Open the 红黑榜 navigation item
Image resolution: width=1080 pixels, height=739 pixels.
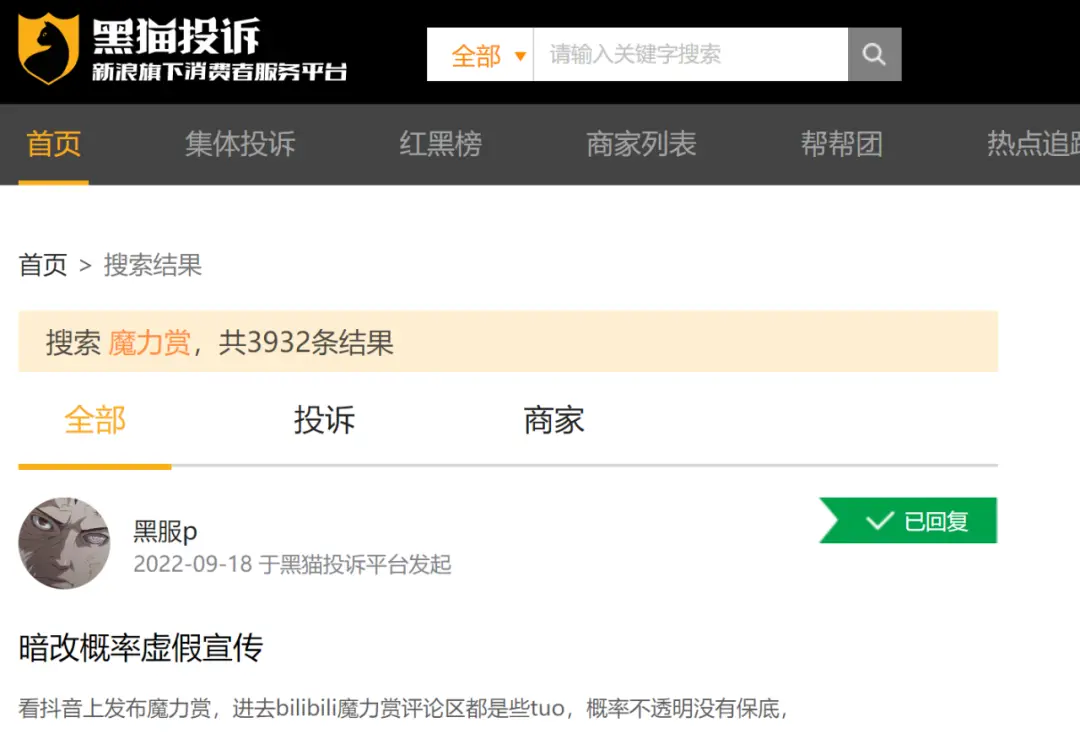(441, 144)
